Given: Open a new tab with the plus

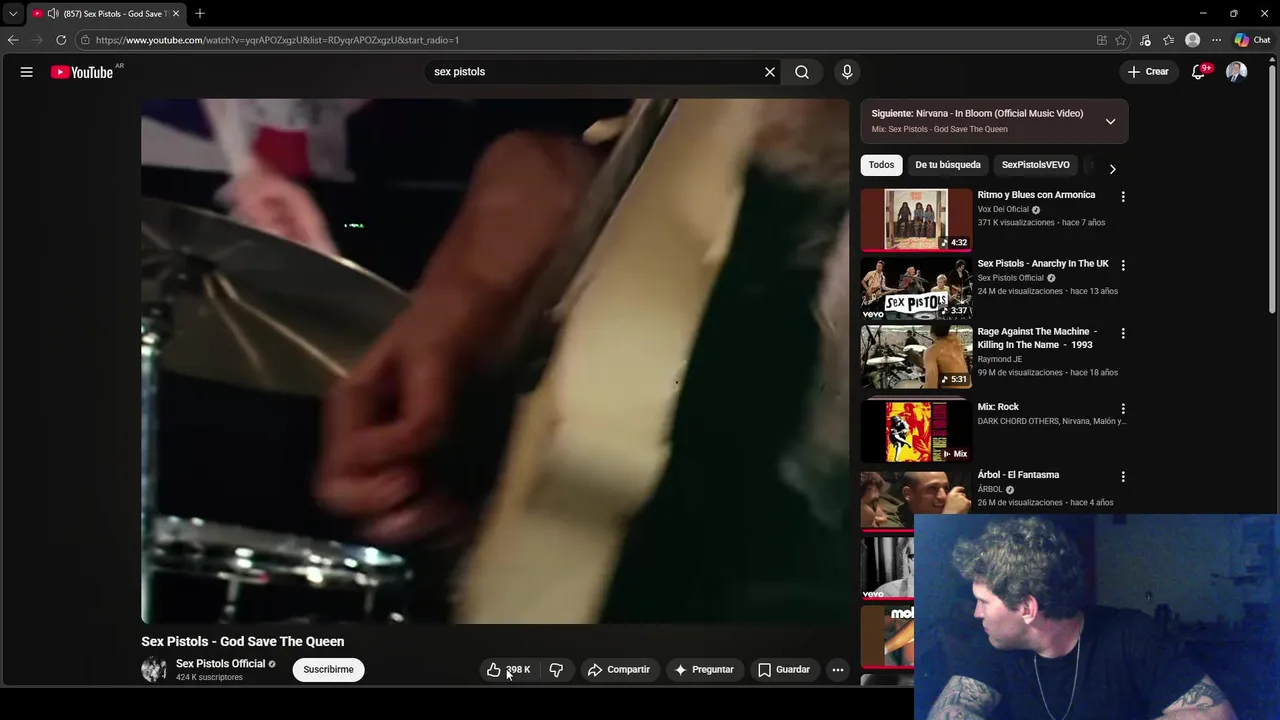Looking at the screenshot, I should (200, 14).
